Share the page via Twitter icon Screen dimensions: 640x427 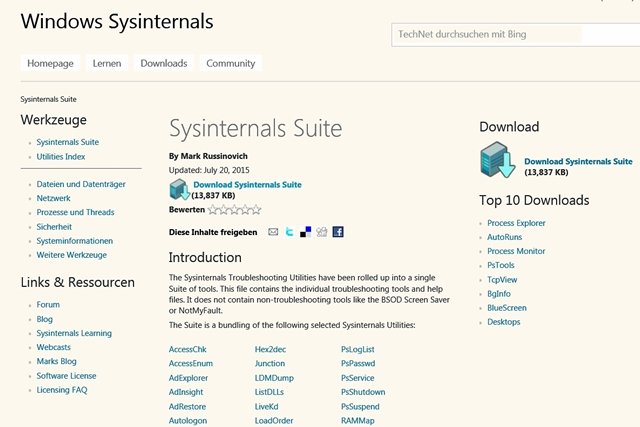[289, 232]
